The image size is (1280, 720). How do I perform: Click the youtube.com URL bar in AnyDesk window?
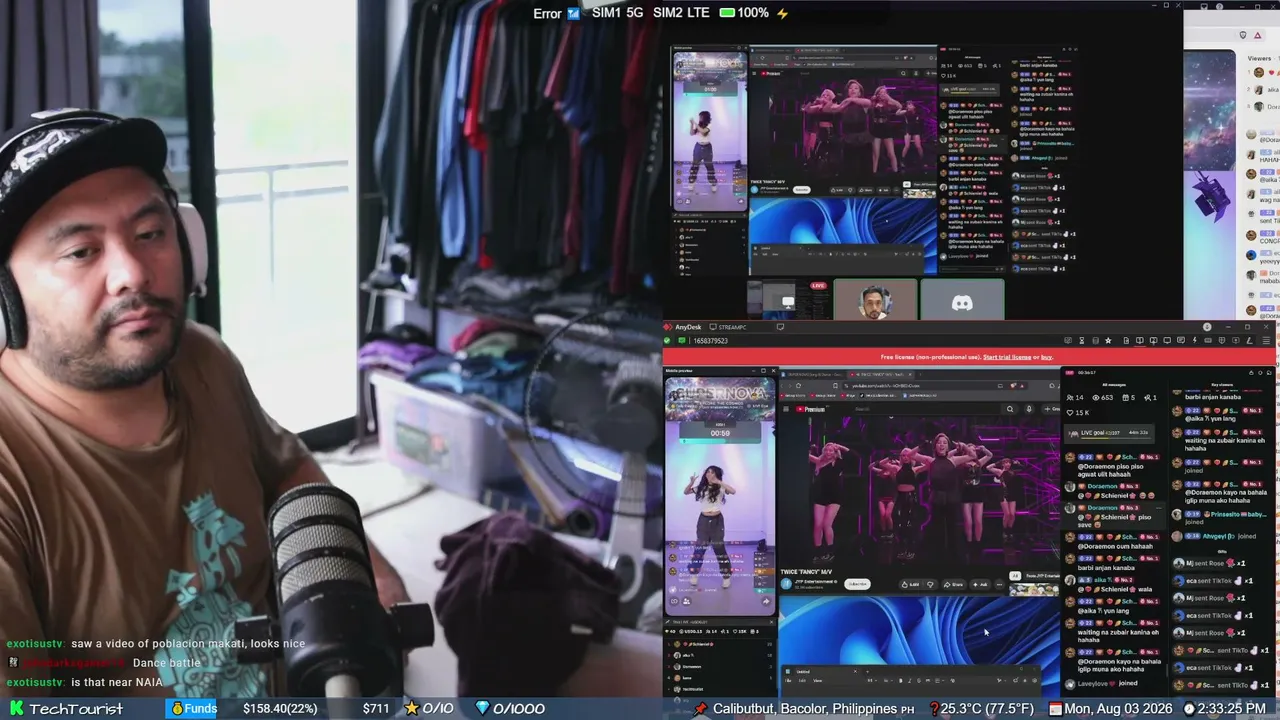click(x=920, y=386)
